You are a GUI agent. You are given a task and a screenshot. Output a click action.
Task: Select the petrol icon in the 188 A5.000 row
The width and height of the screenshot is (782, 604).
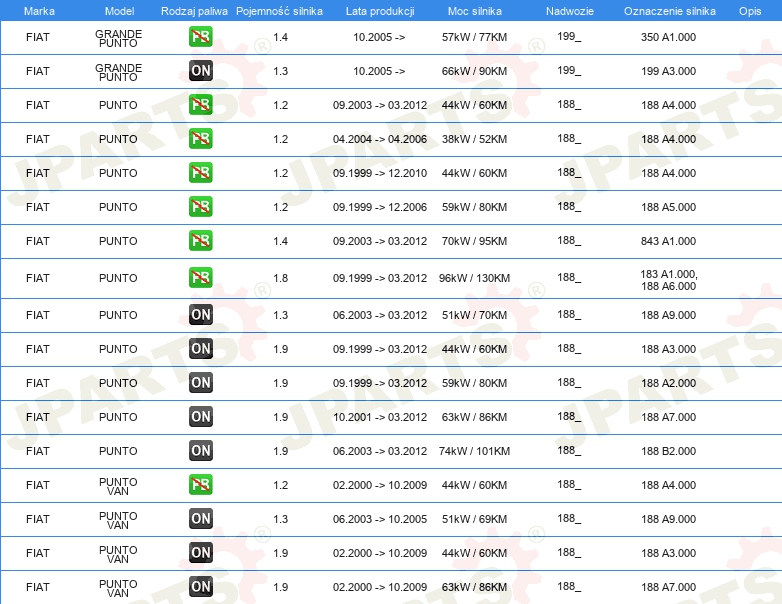pos(200,206)
